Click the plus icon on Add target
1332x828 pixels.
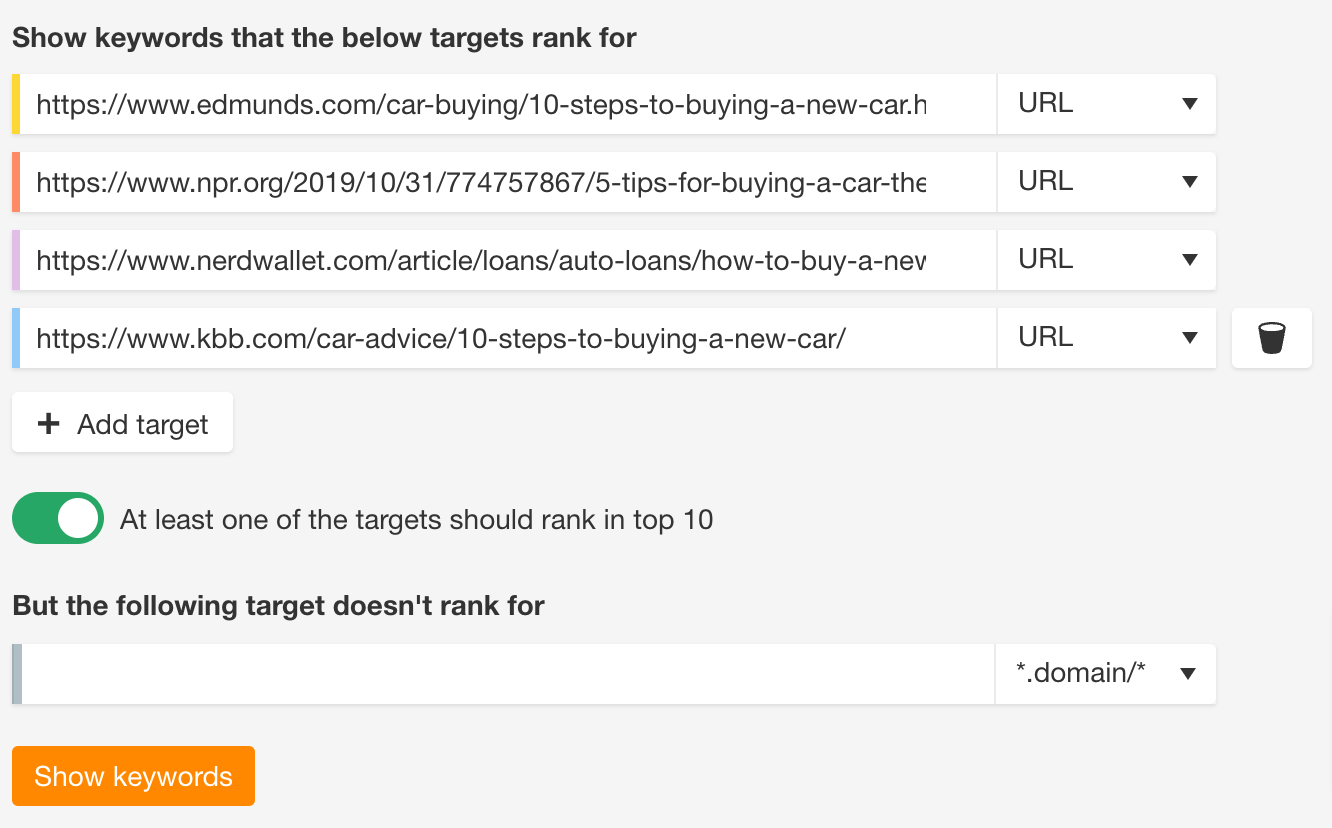pyautogui.click(x=47, y=422)
